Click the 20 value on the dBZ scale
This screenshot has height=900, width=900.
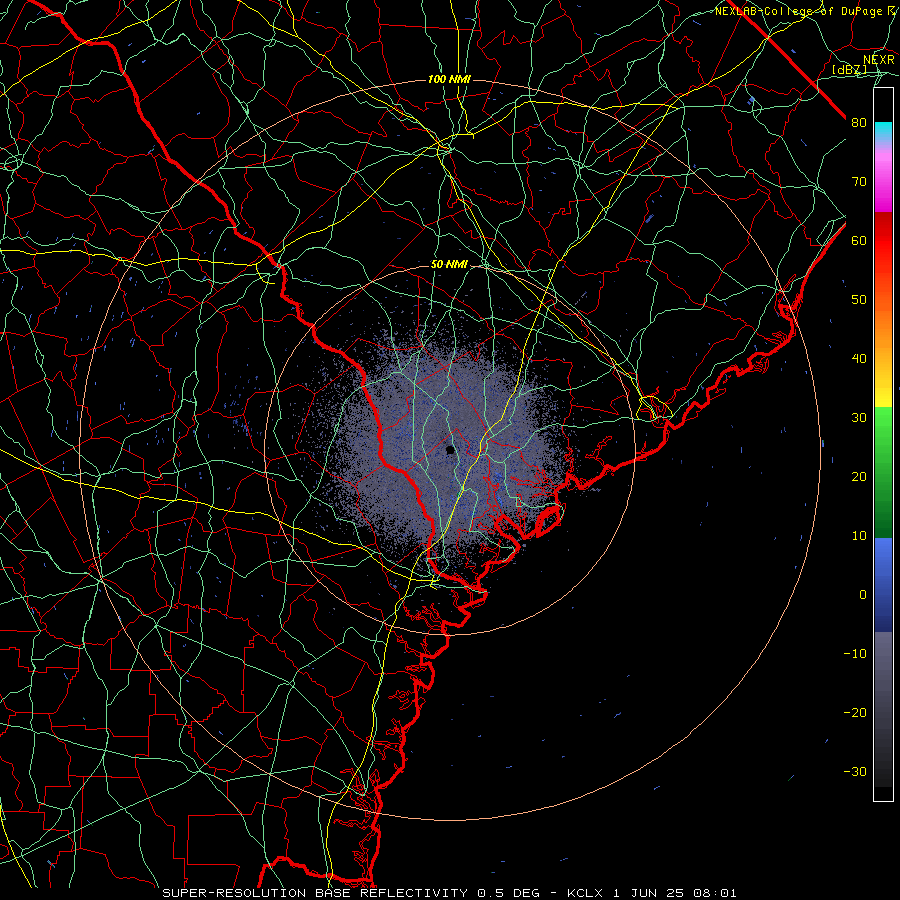(x=859, y=477)
